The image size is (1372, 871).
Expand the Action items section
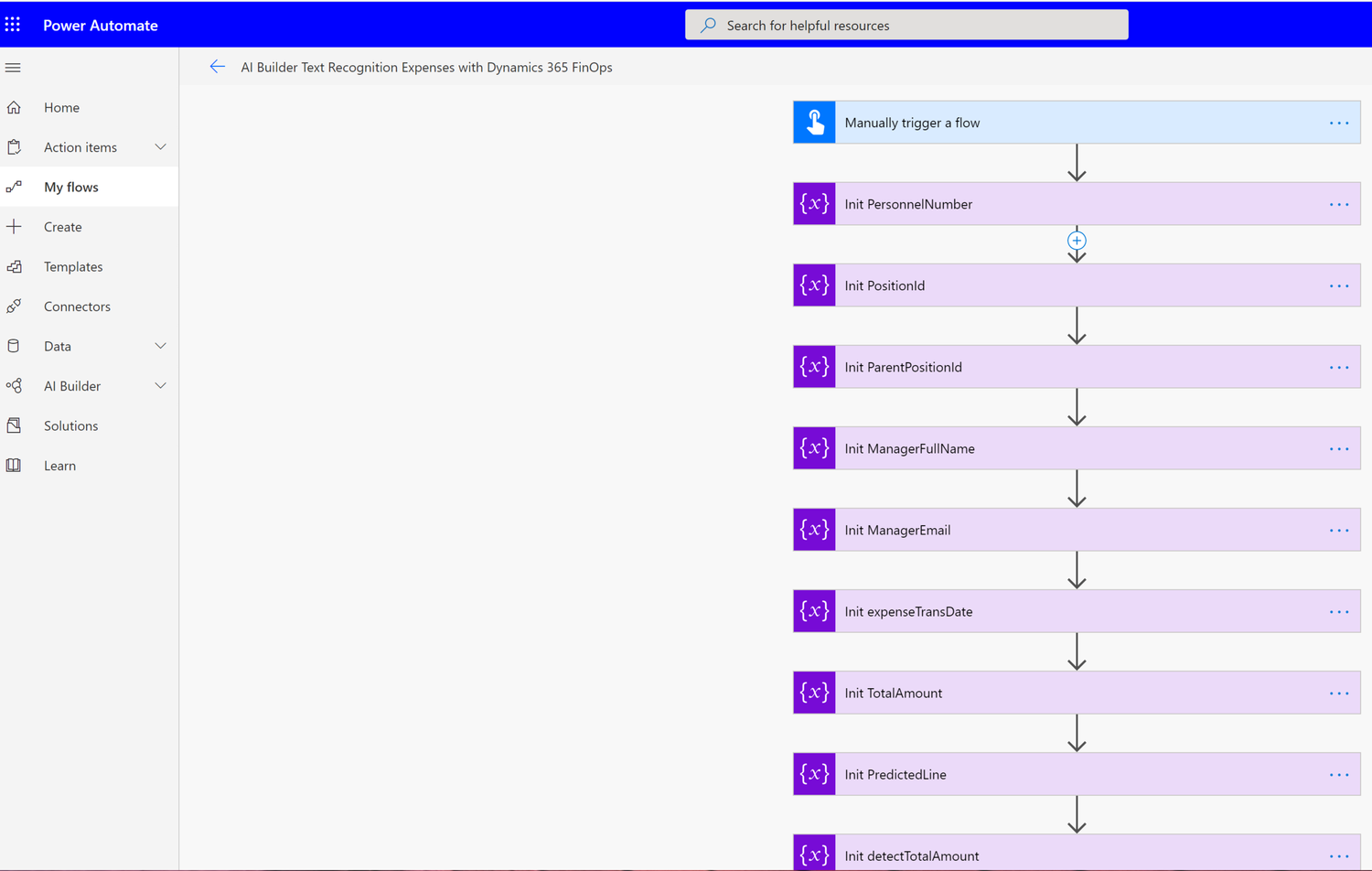(161, 146)
